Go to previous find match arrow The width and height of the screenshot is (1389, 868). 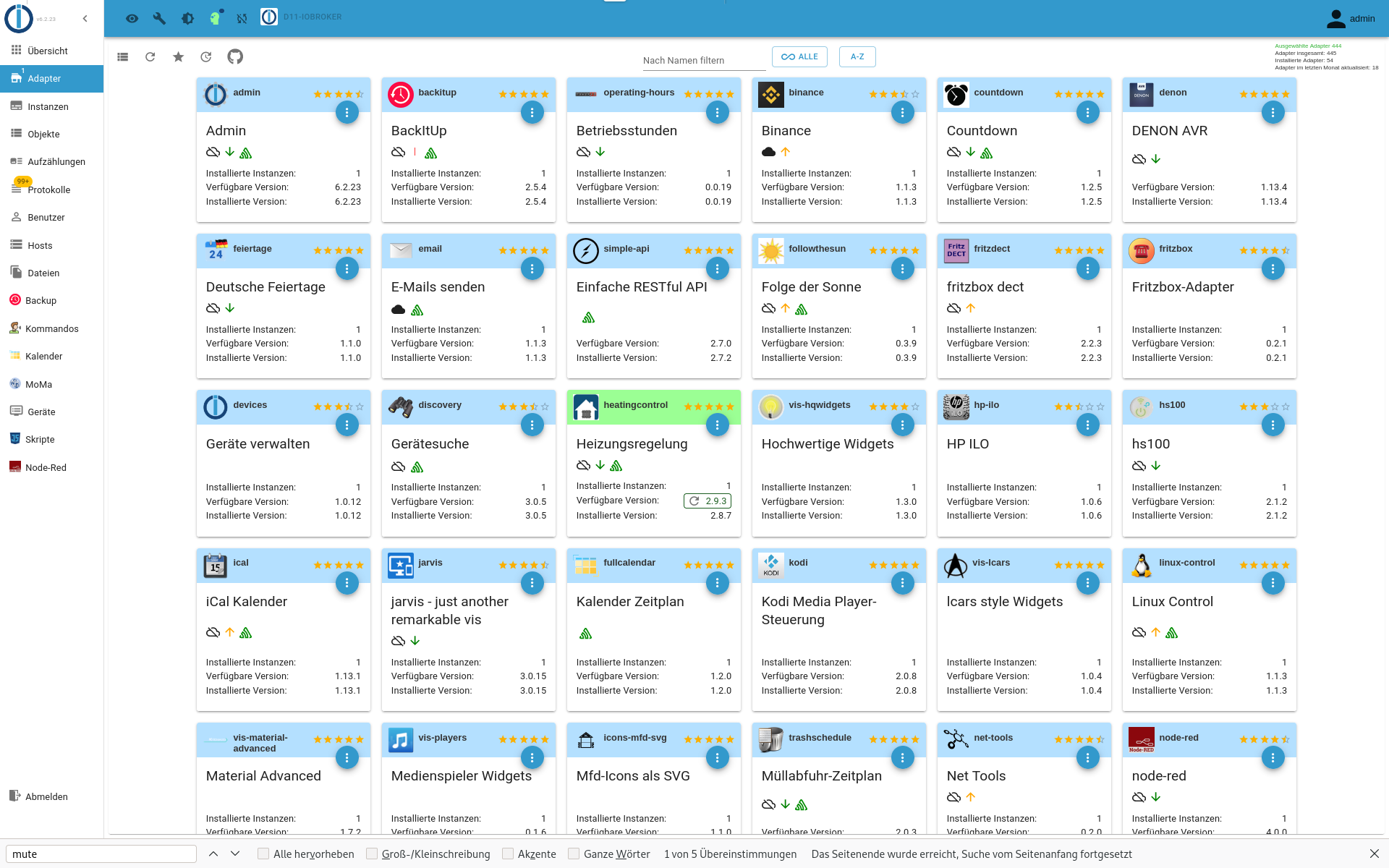213,854
